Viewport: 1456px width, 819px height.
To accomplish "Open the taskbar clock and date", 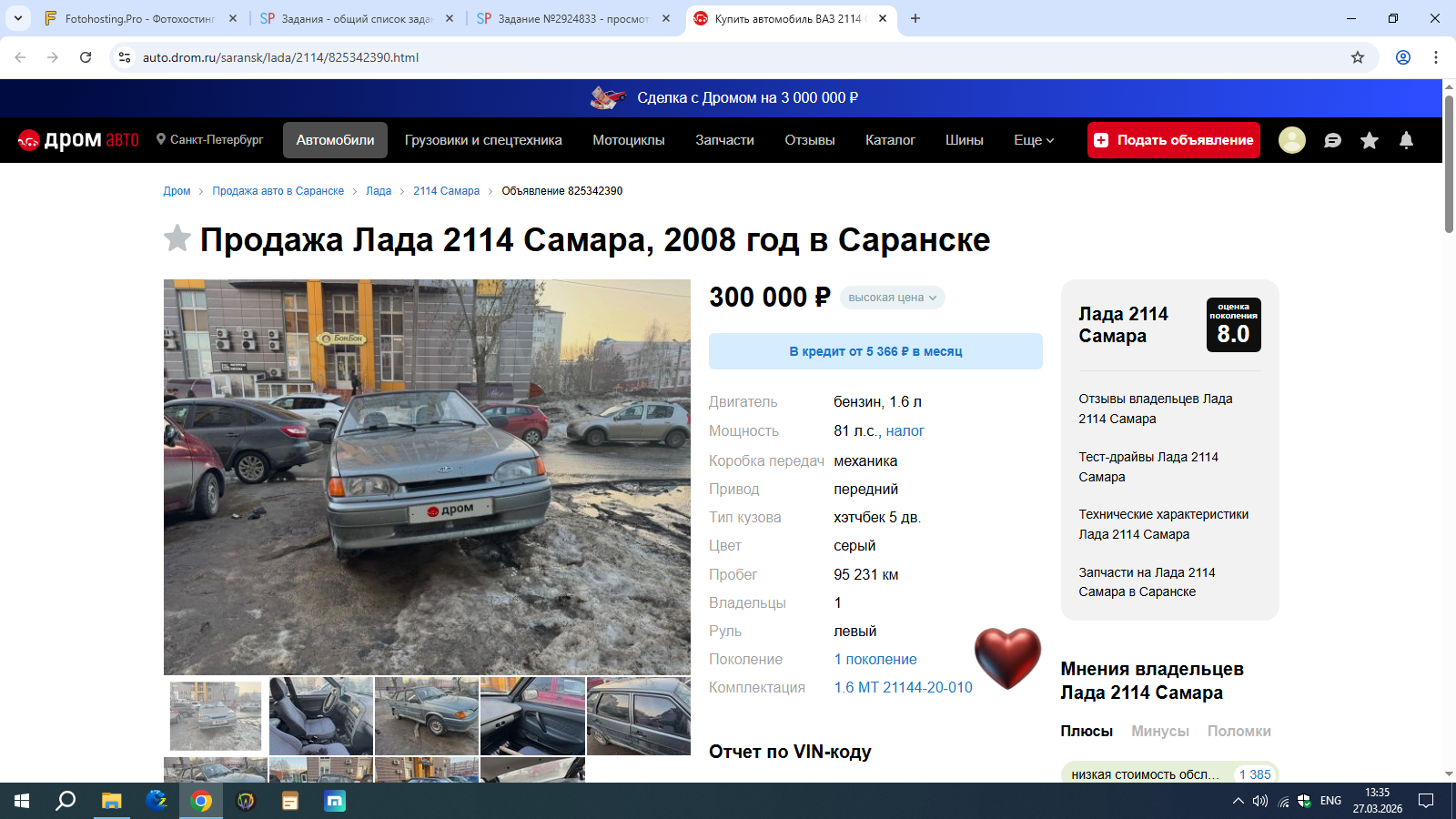I will tap(1378, 801).
